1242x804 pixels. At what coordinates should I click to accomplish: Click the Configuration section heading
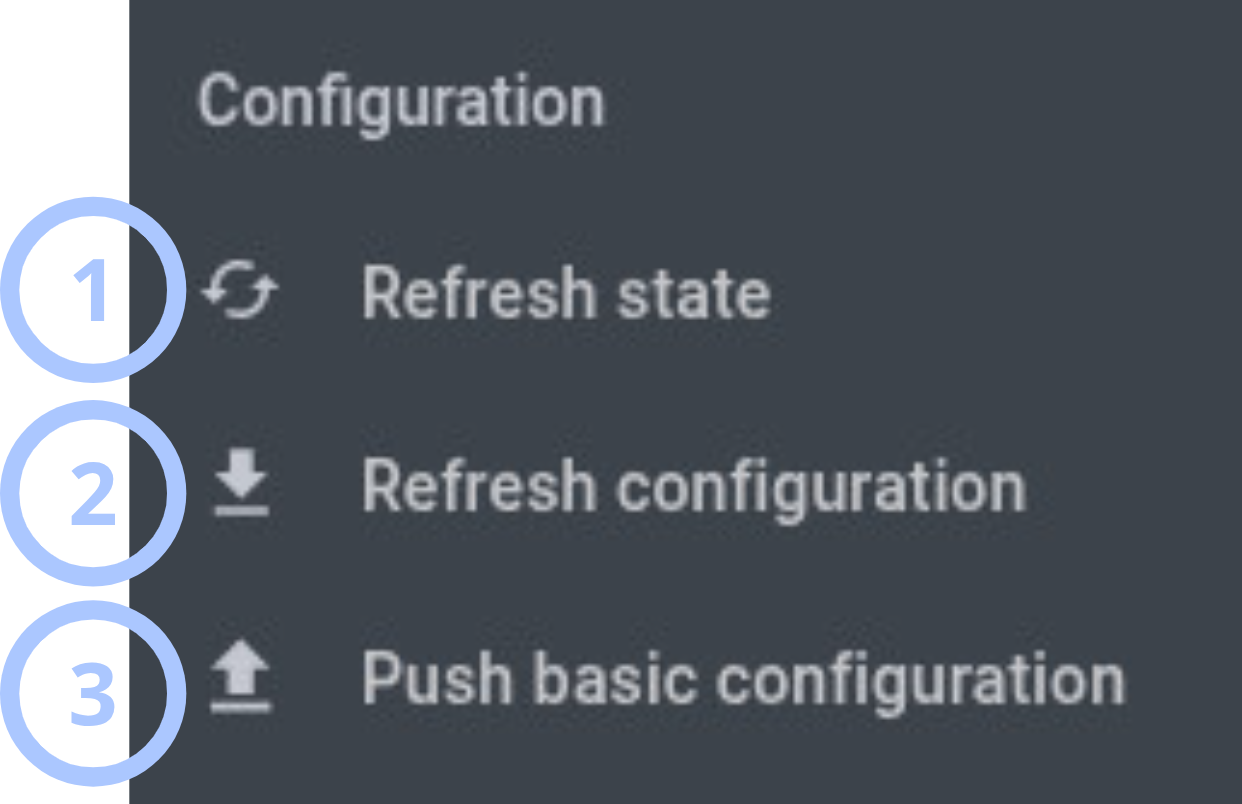[401, 103]
